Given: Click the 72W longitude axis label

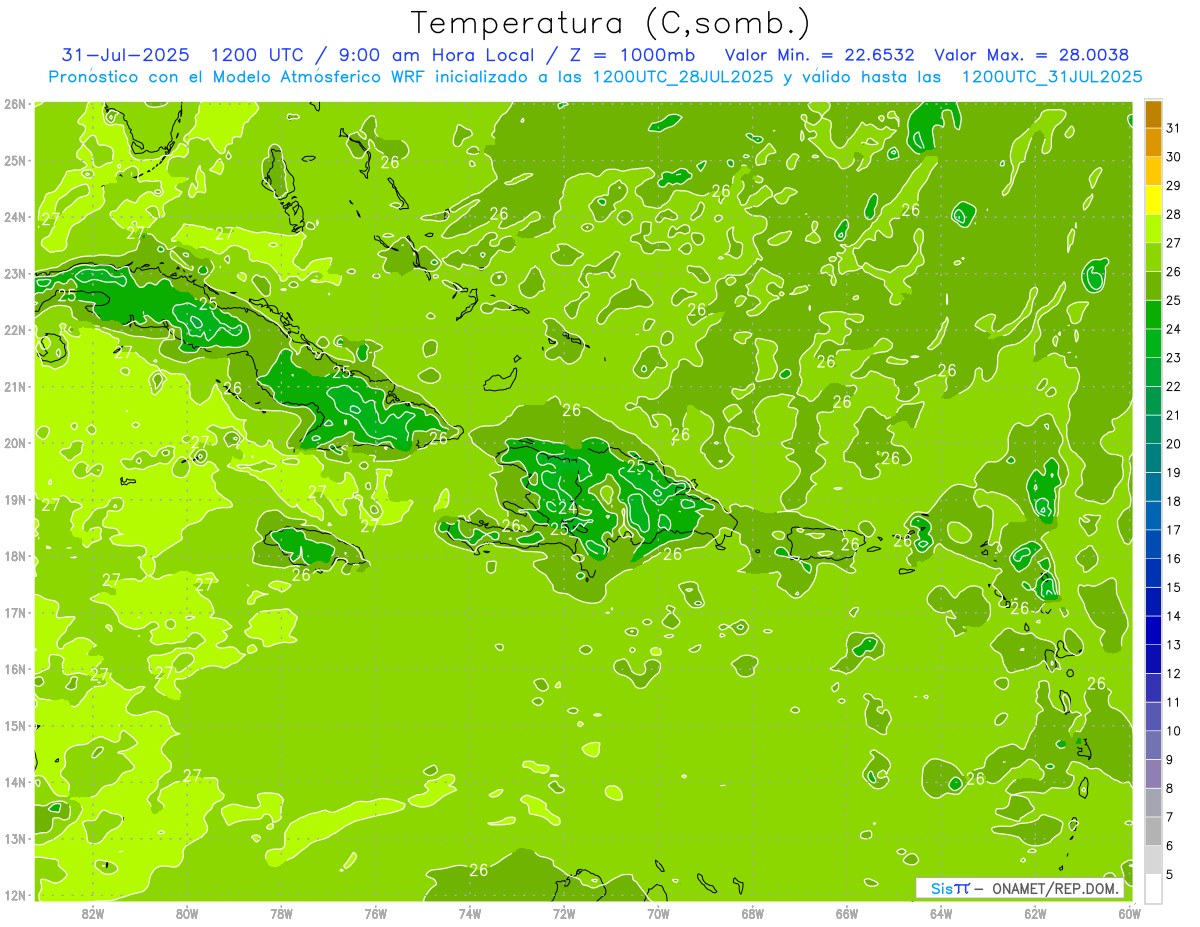Looking at the screenshot, I should [564, 913].
